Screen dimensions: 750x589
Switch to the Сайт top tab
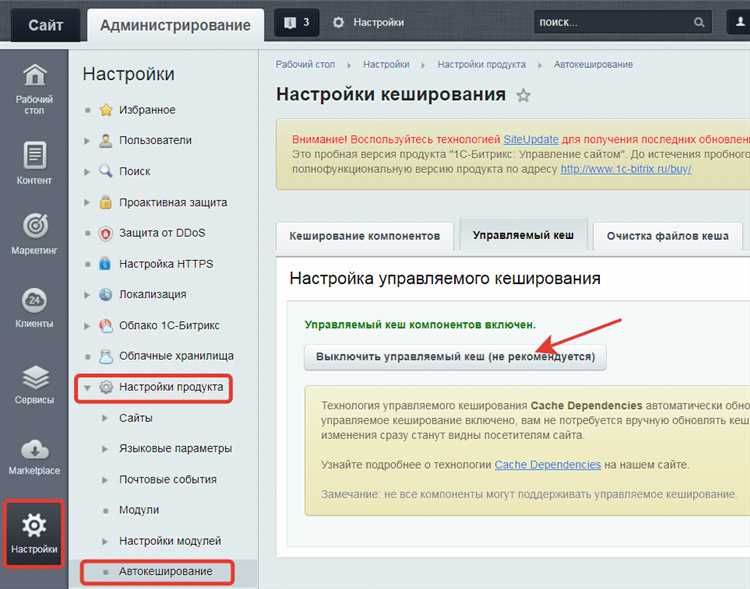(x=45, y=25)
